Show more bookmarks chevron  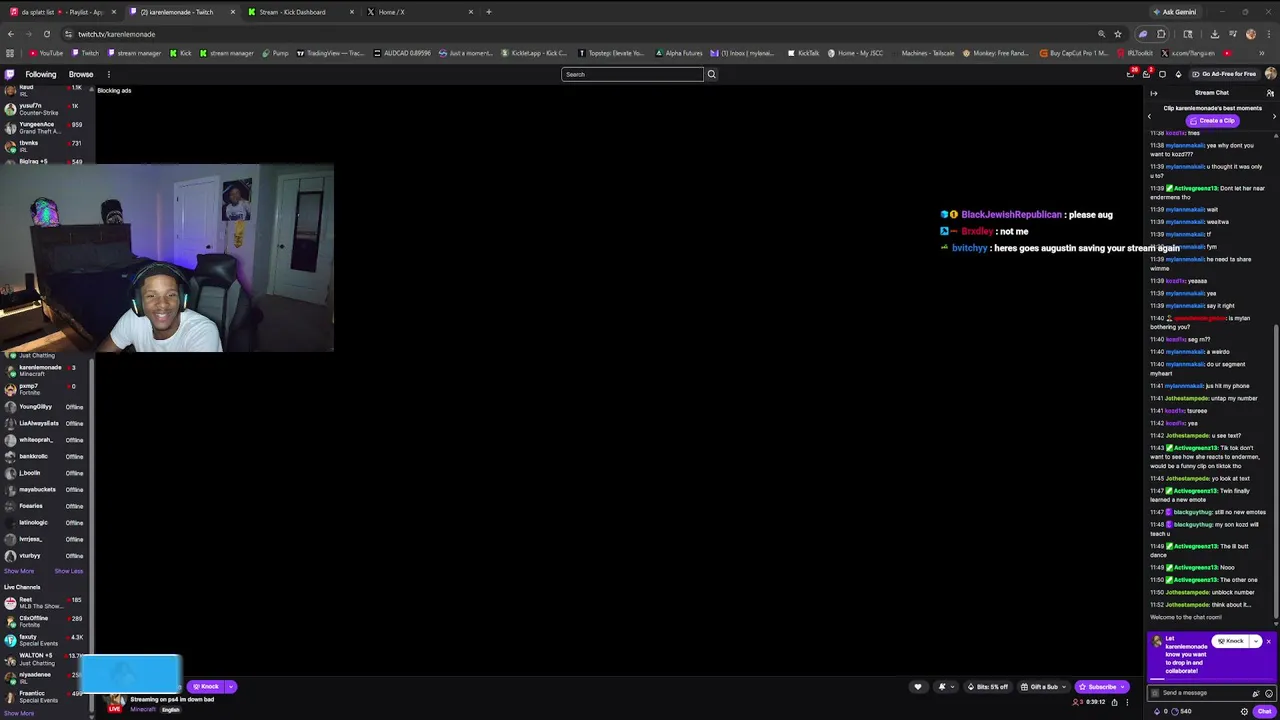click(1262, 53)
